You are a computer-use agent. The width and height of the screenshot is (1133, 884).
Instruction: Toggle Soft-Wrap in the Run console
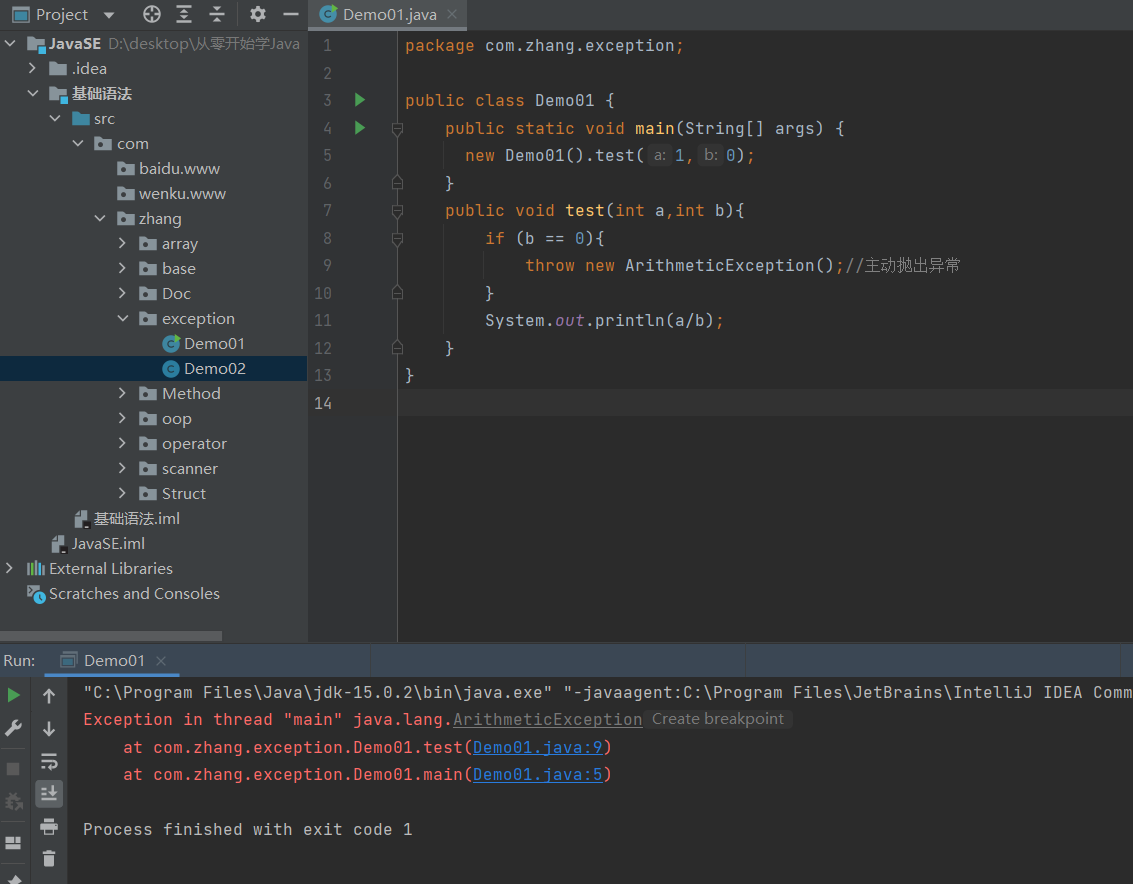coord(49,761)
